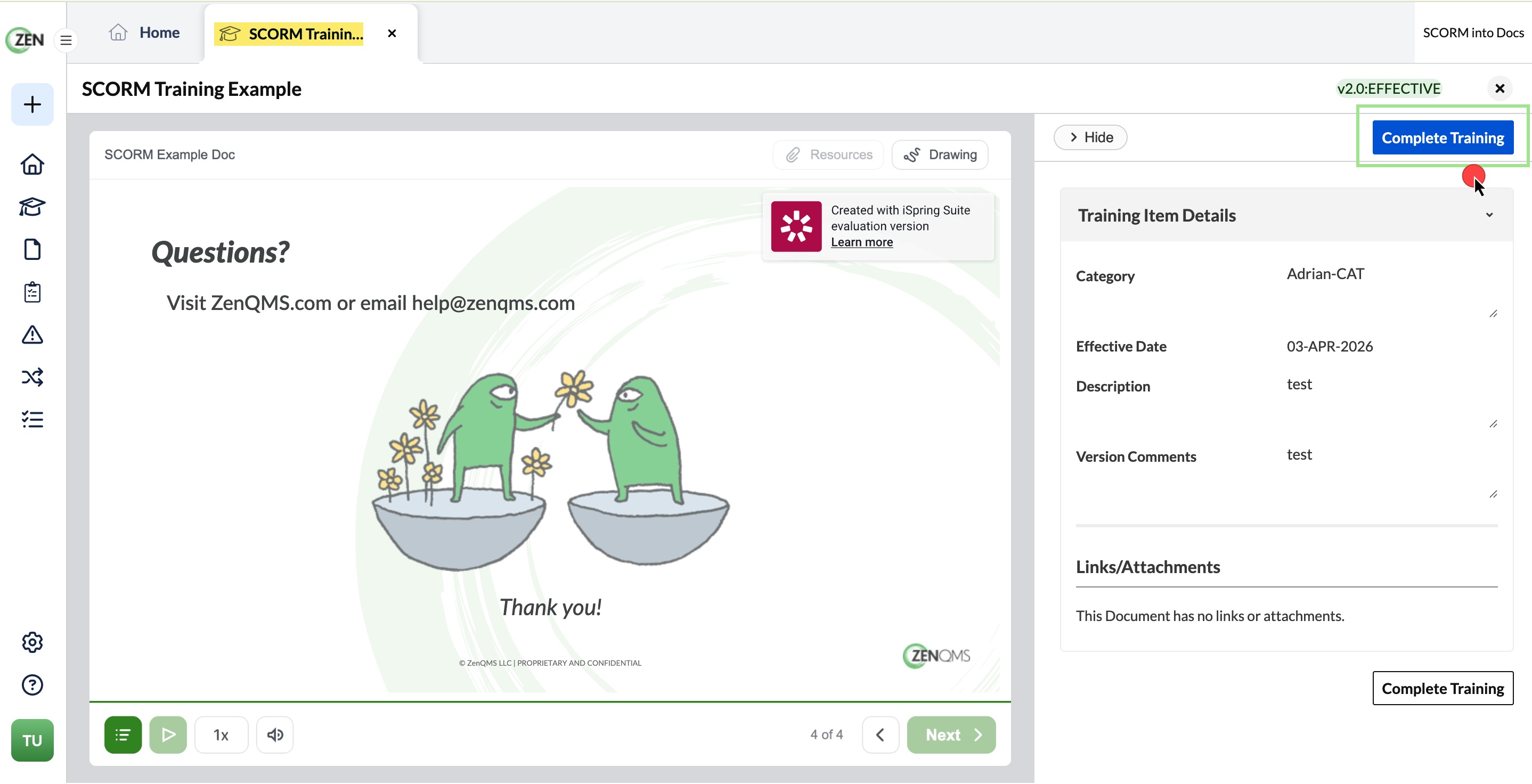Click the Category value Adrian-CAT
The height and width of the screenshot is (784, 1532).
coord(1325,274)
